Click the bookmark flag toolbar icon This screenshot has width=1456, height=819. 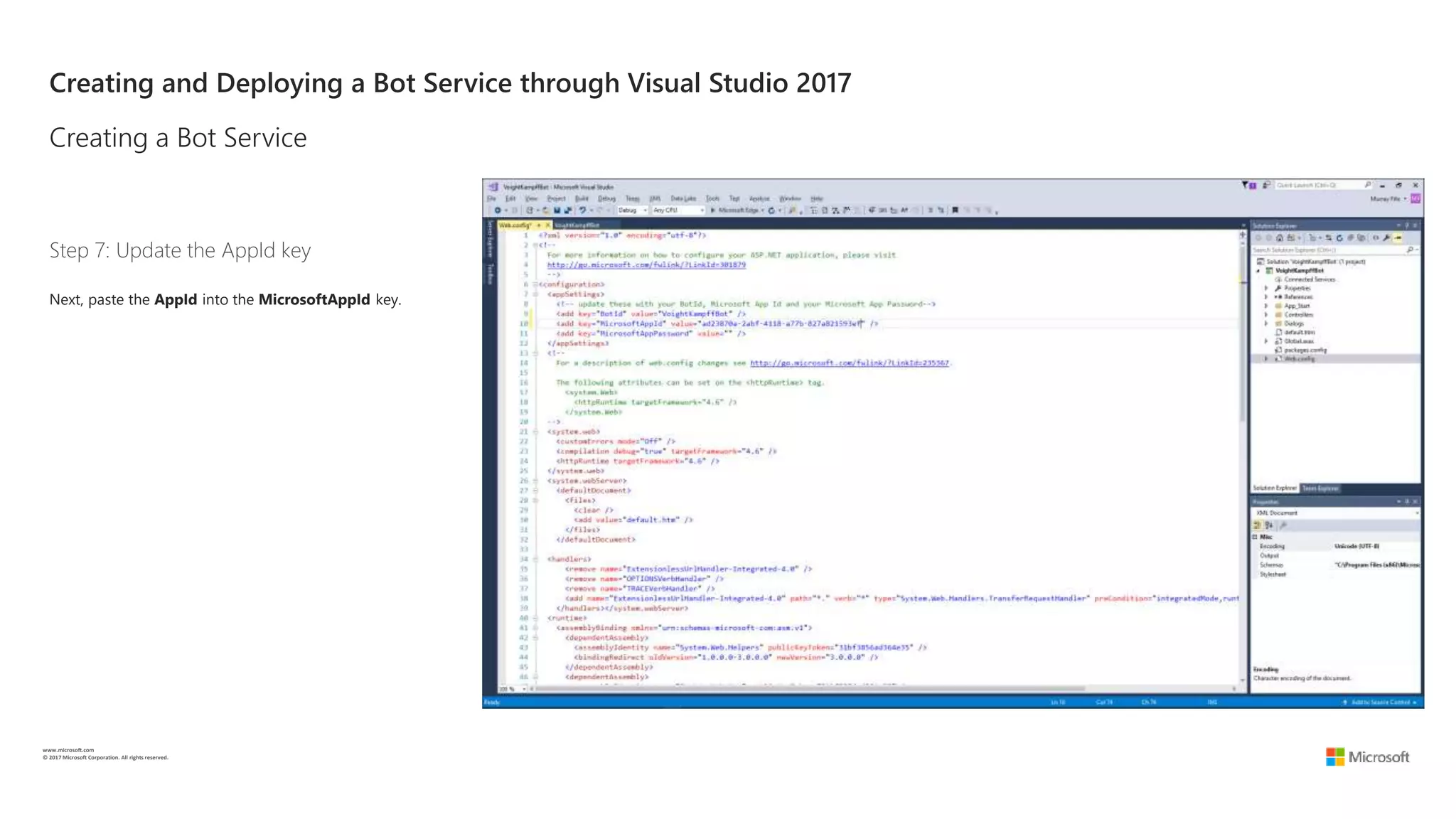coord(955,210)
